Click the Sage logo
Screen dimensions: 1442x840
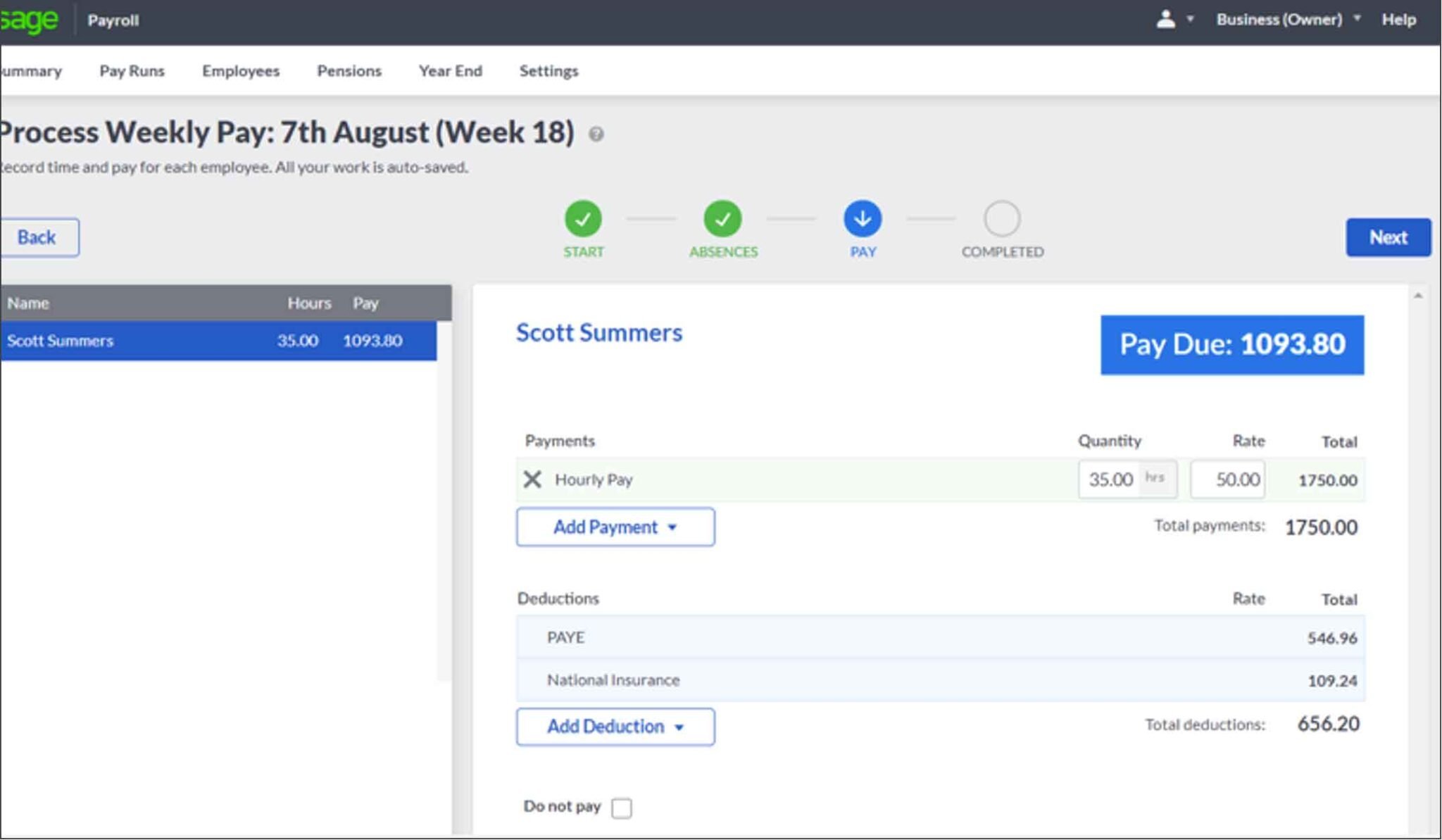coord(28,19)
